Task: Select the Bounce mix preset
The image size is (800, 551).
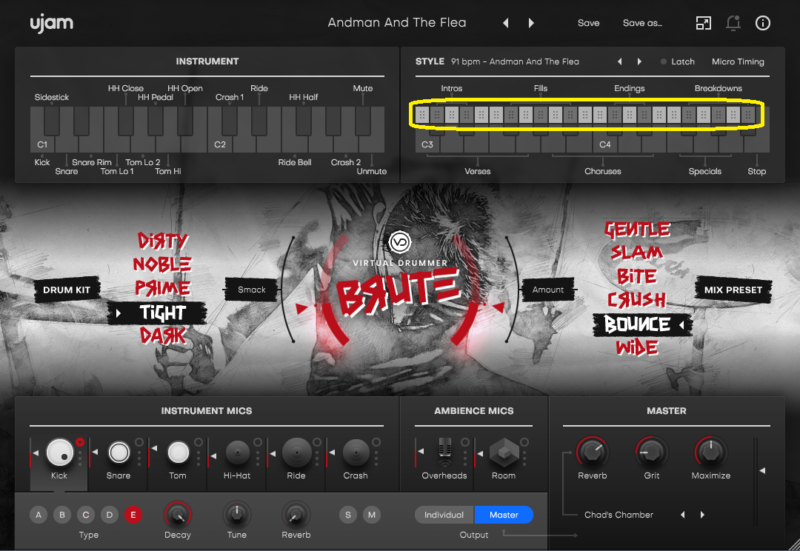Action: click(x=642, y=324)
